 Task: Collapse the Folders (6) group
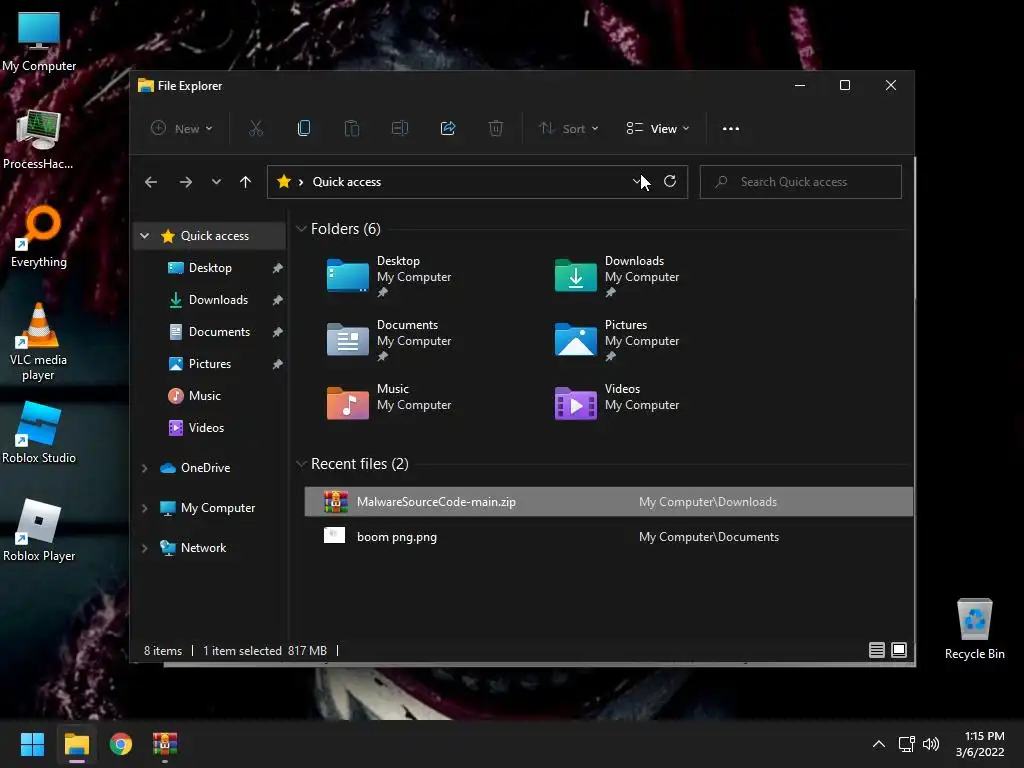tap(301, 229)
